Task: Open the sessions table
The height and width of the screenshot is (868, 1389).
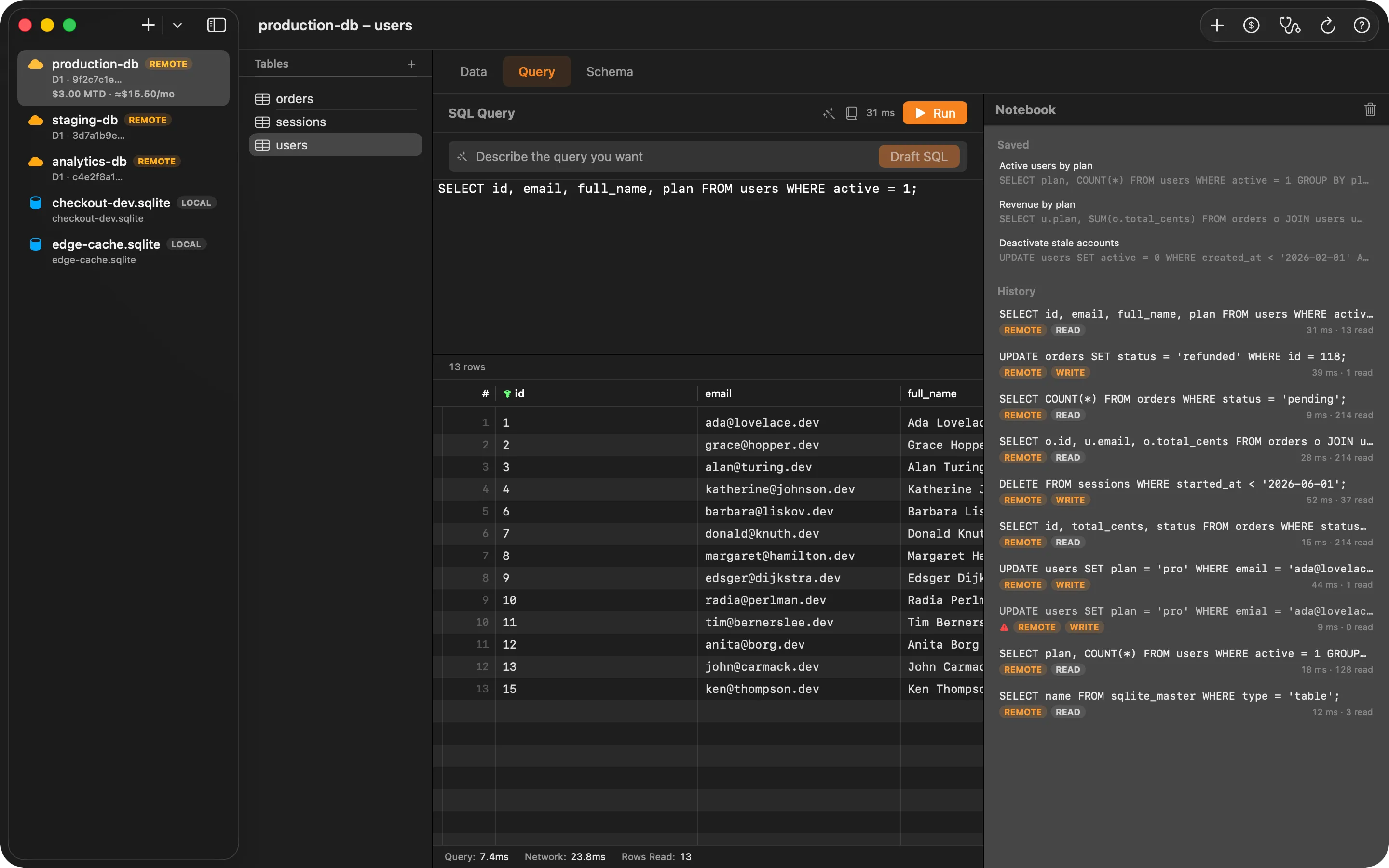Action: tap(335, 122)
